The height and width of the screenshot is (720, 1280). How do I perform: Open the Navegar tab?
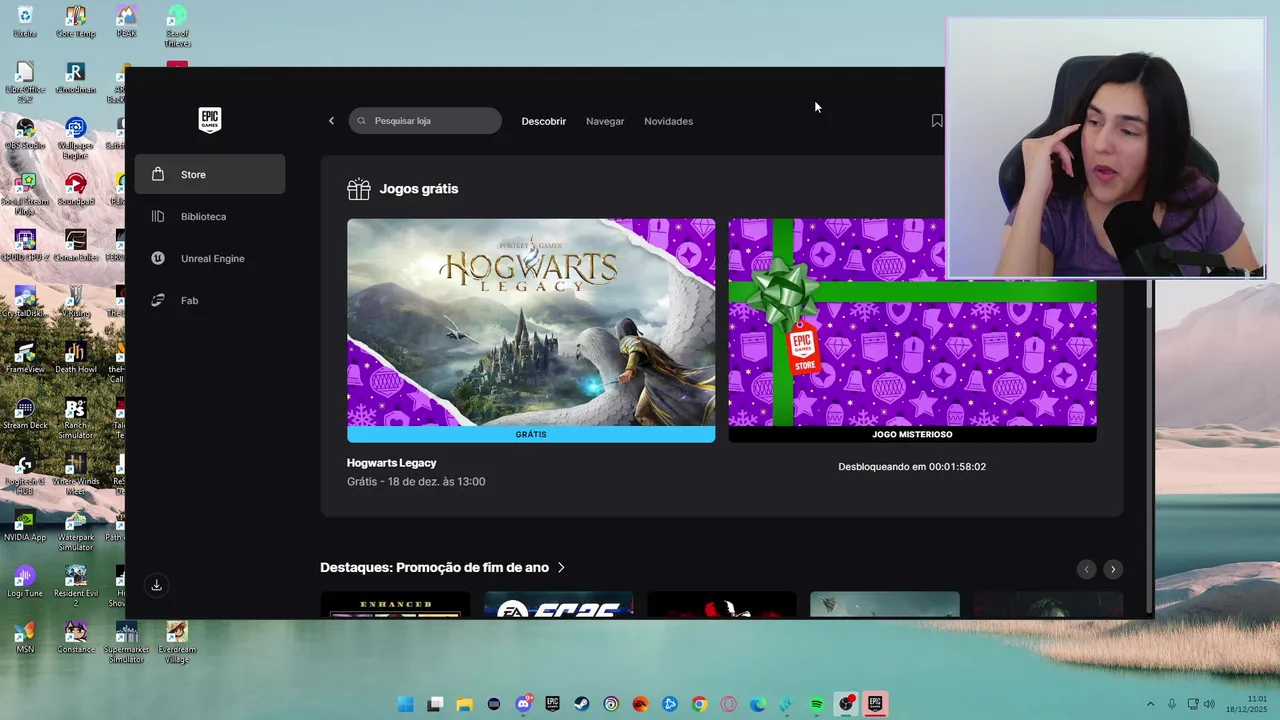point(605,121)
